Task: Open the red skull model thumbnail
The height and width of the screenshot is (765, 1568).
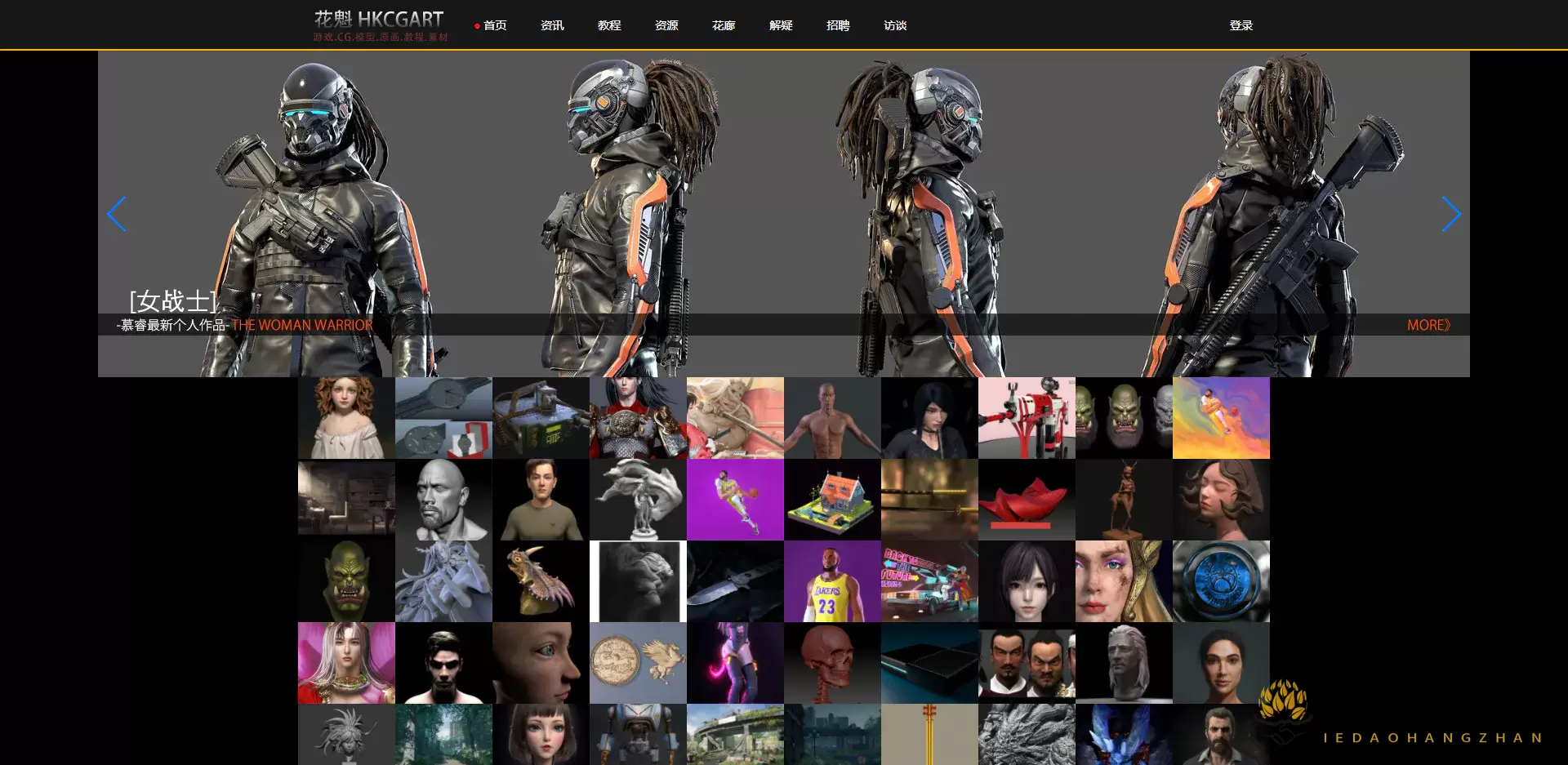Action: 832,663
